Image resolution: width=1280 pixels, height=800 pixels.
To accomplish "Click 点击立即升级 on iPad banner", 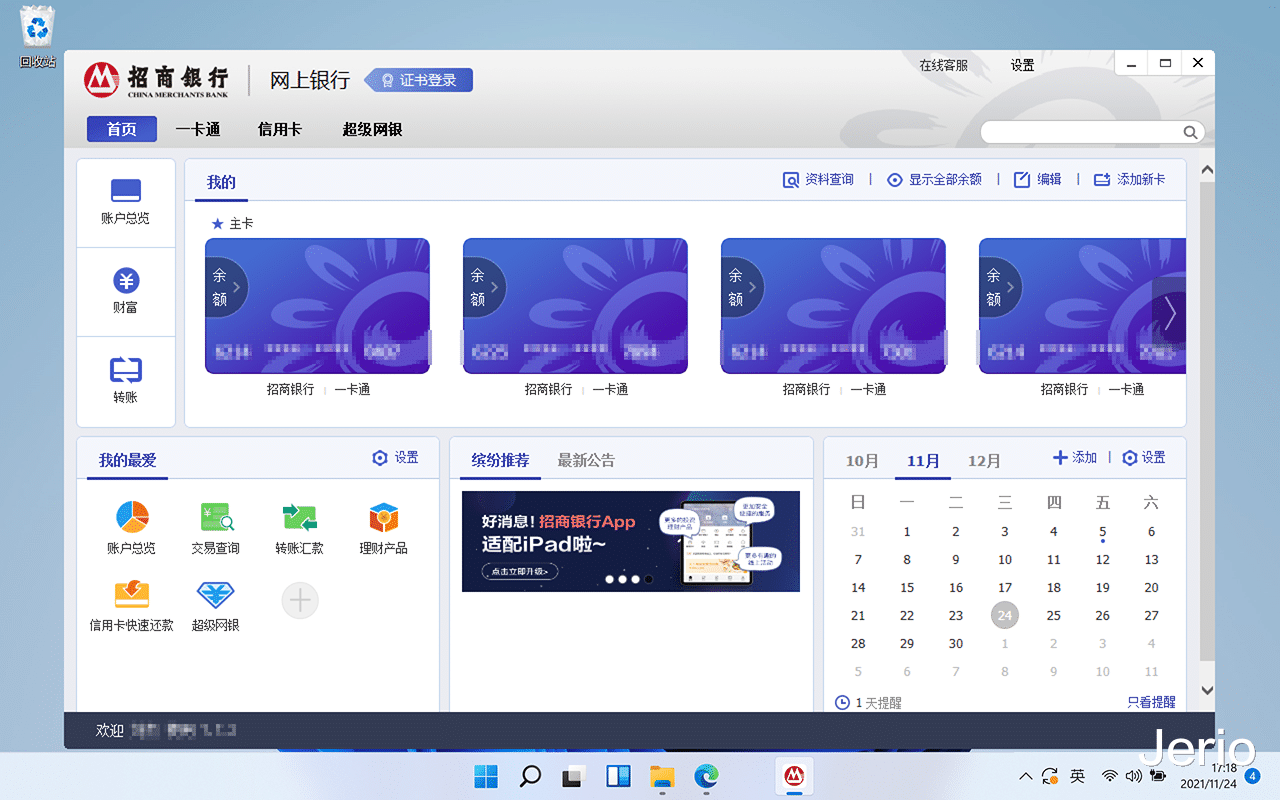I will pos(520,572).
